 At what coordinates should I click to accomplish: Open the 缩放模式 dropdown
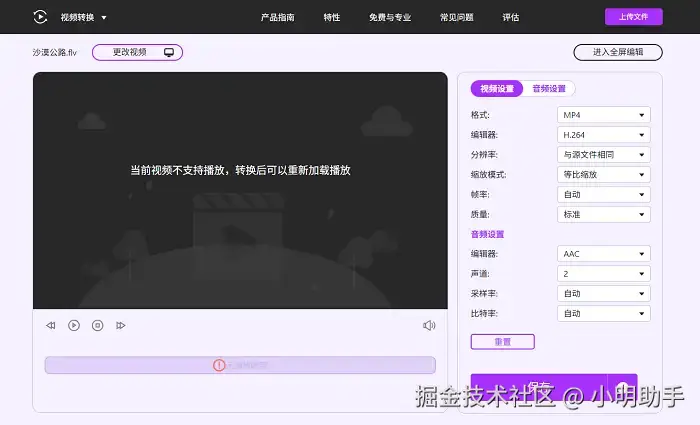coord(604,175)
